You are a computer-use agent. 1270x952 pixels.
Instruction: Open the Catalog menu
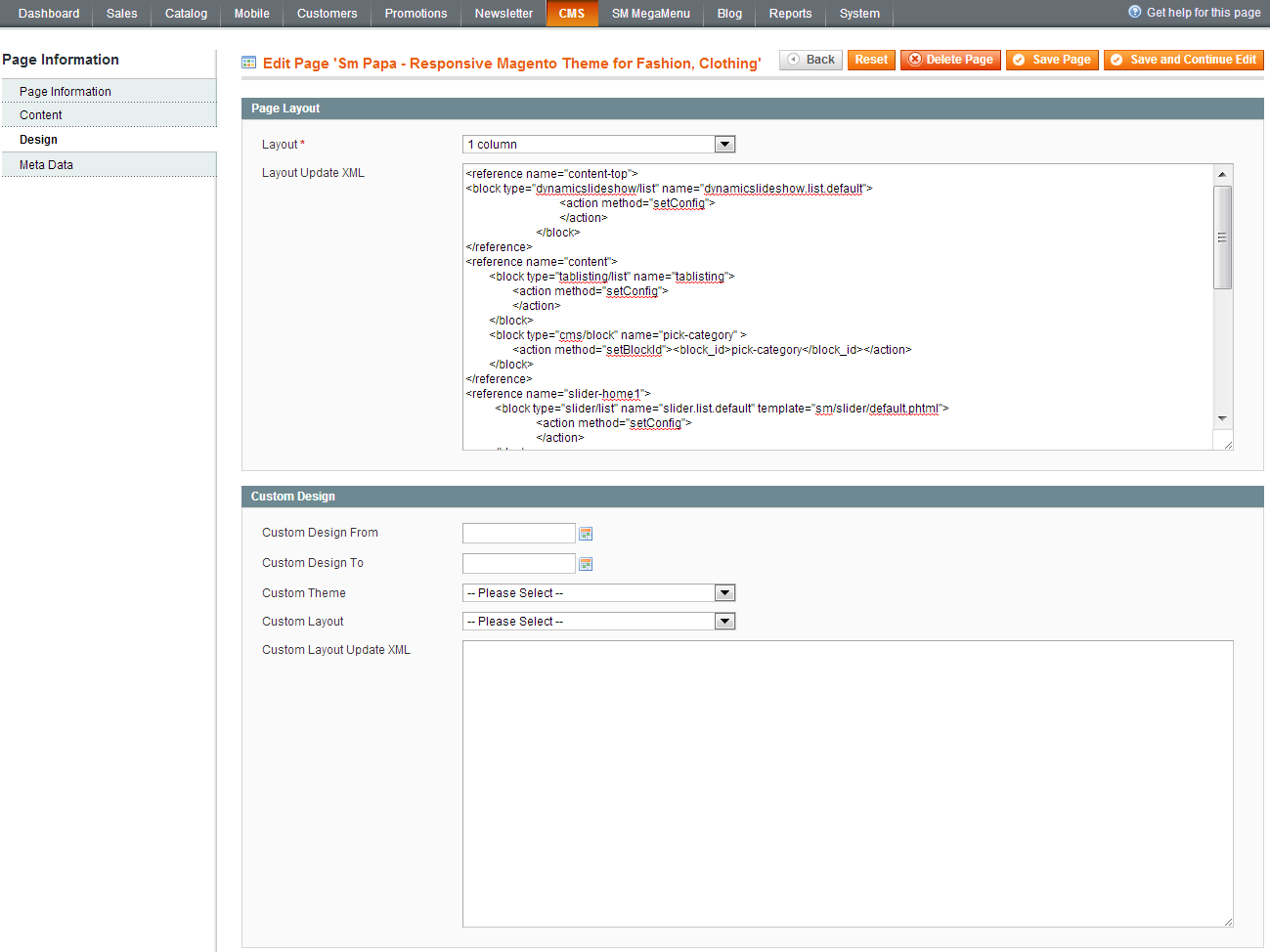click(x=186, y=14)
